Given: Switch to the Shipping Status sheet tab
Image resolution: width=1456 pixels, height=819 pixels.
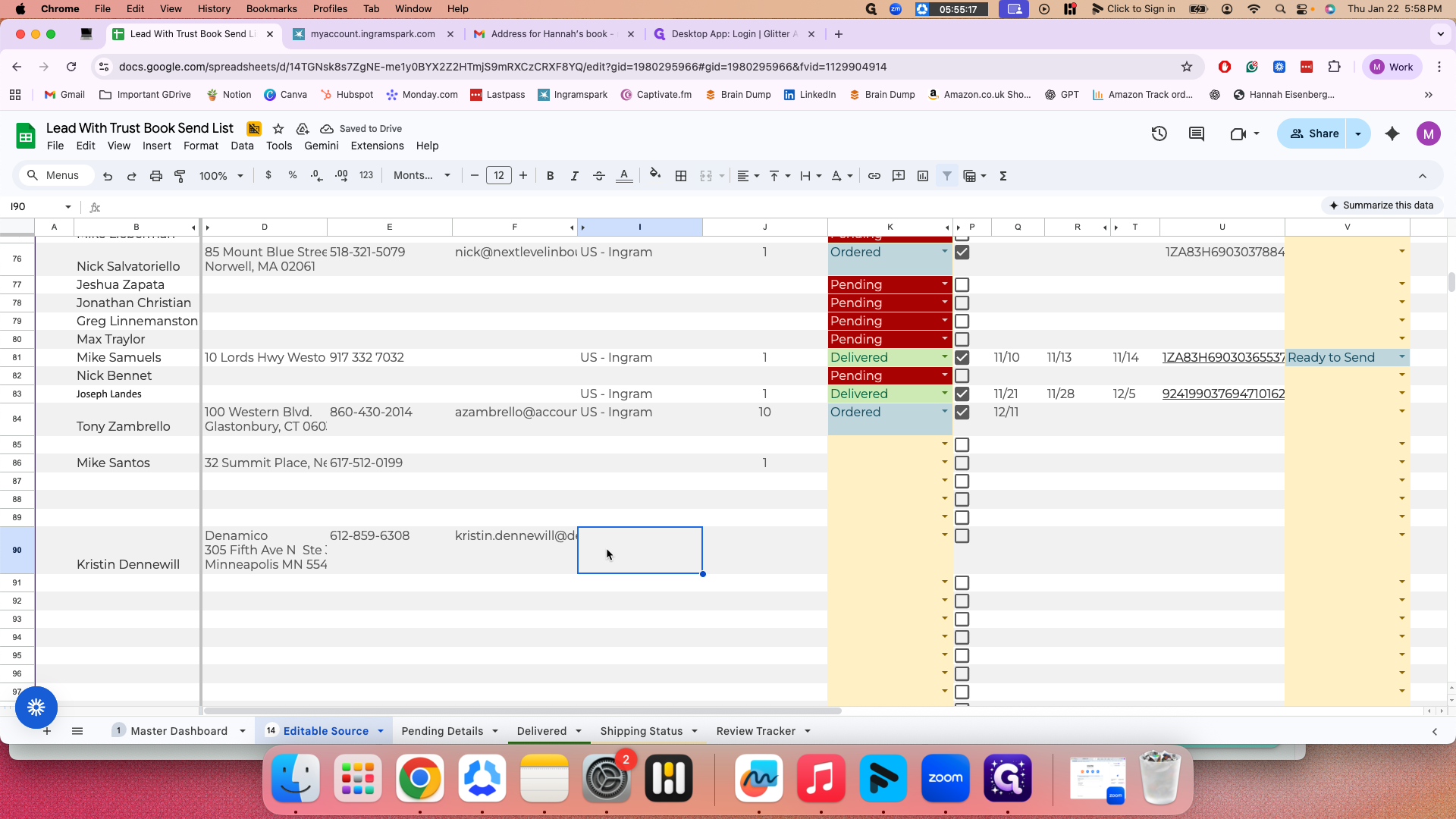Looking at the screenshot, I should click(x=642, y=731).
